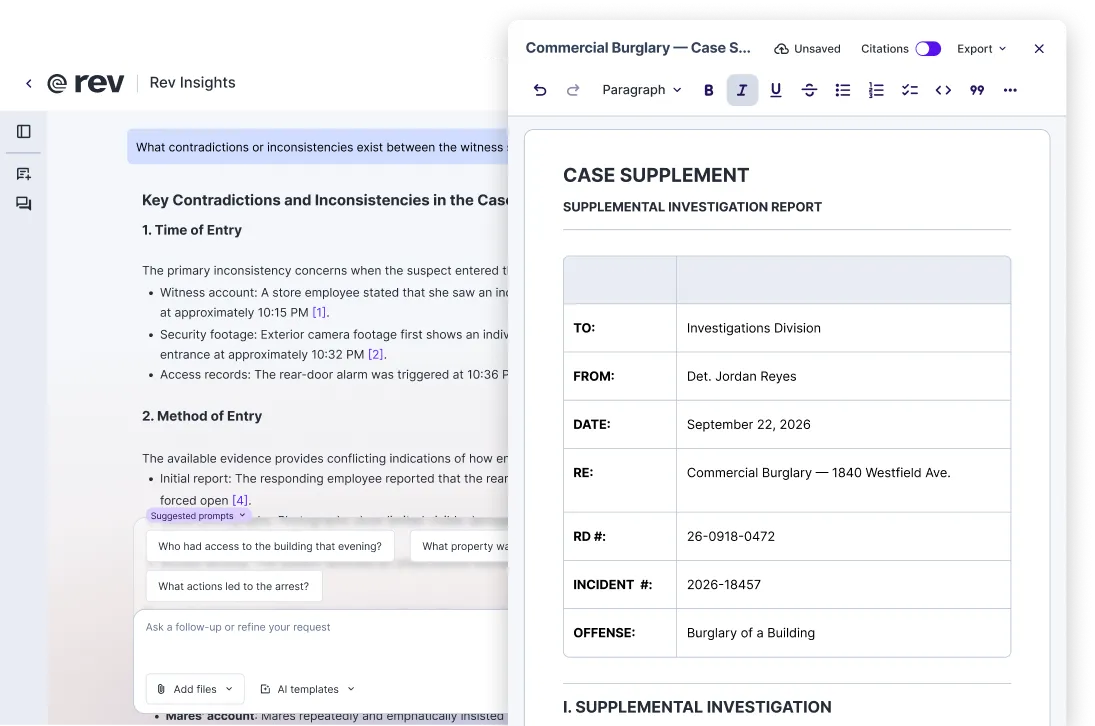Click the 'Burglary of a Building' cell
The height and width of the screenshot is (726, 1095).
click(843, 633)
